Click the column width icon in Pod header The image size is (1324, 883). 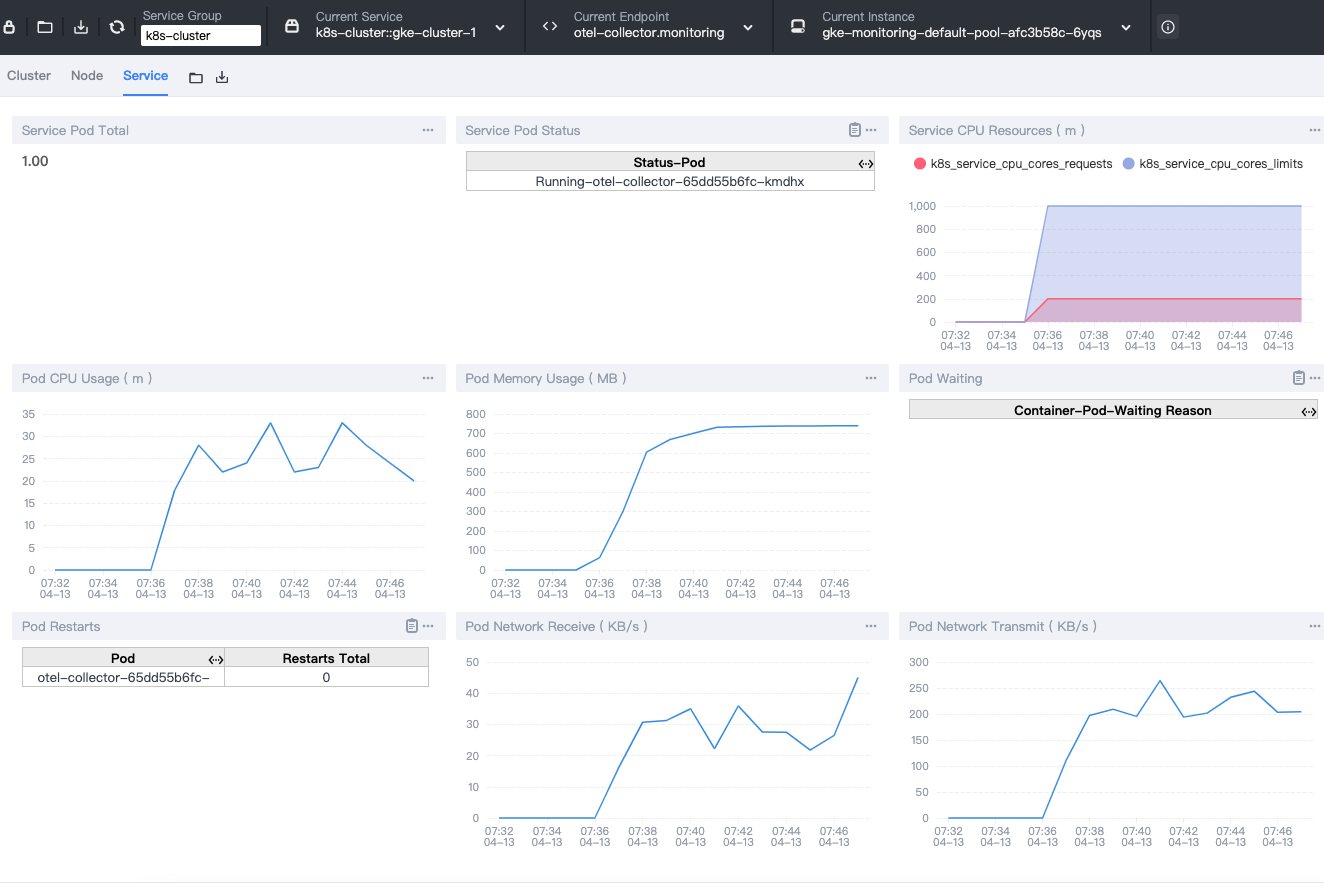click(216, 659)
